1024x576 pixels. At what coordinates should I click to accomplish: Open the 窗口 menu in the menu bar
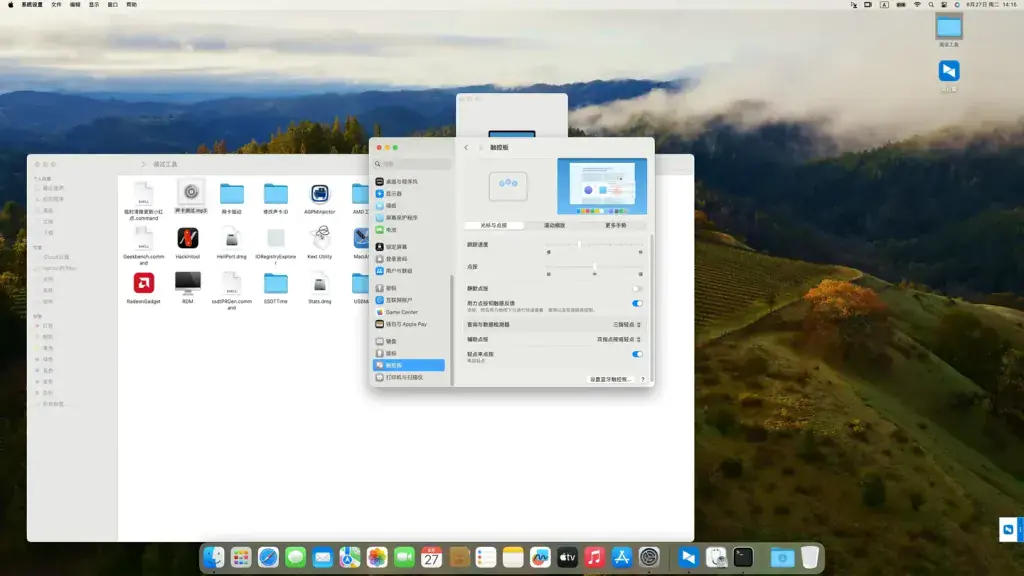[112, 5]
